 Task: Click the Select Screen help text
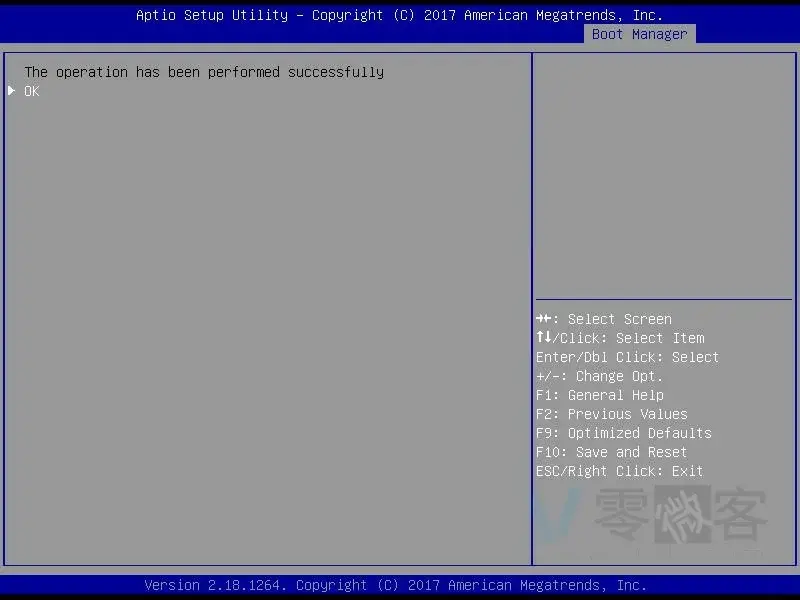pyautogui.click(x=619, y=319)
